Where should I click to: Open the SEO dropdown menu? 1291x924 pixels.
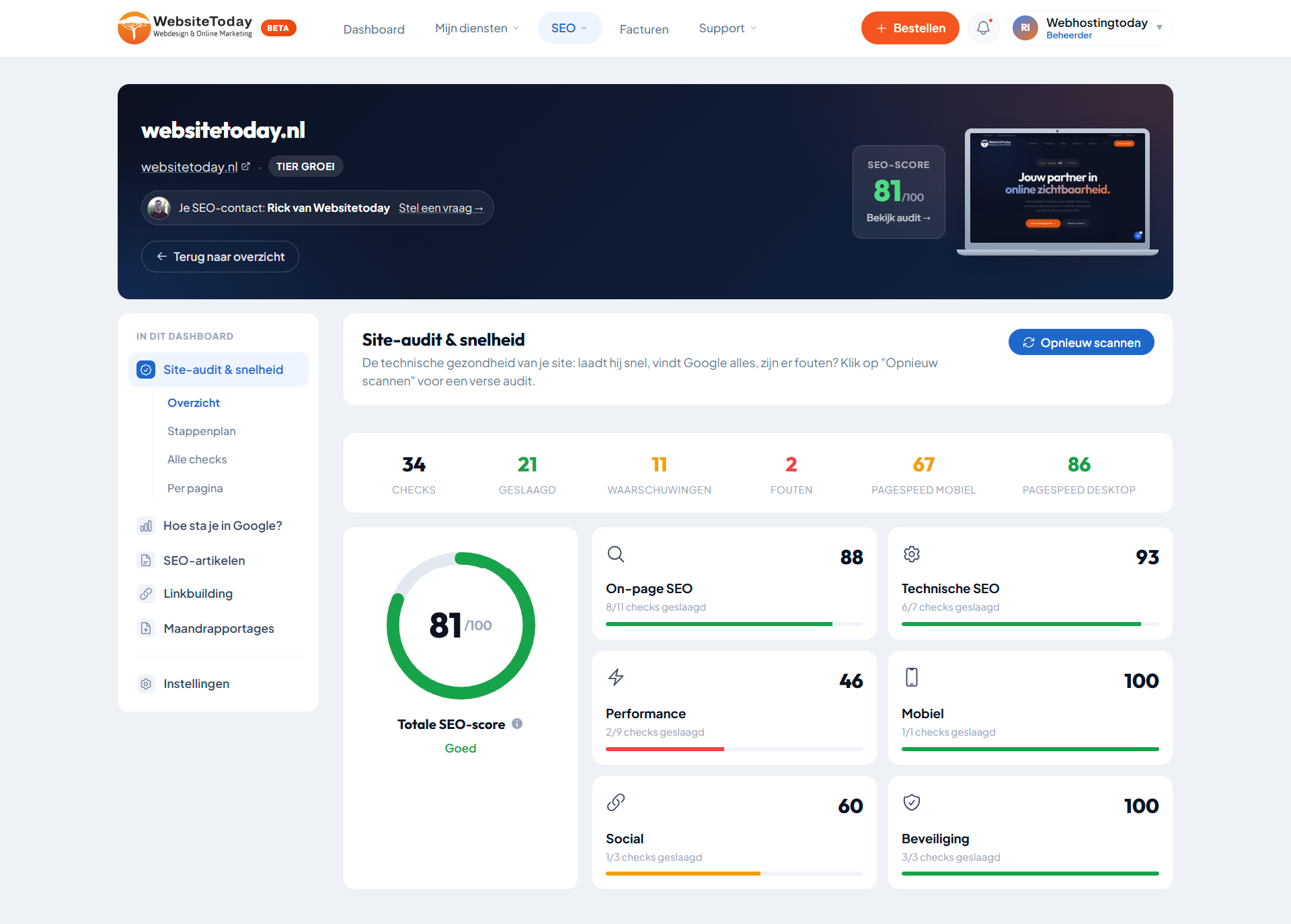570,28
